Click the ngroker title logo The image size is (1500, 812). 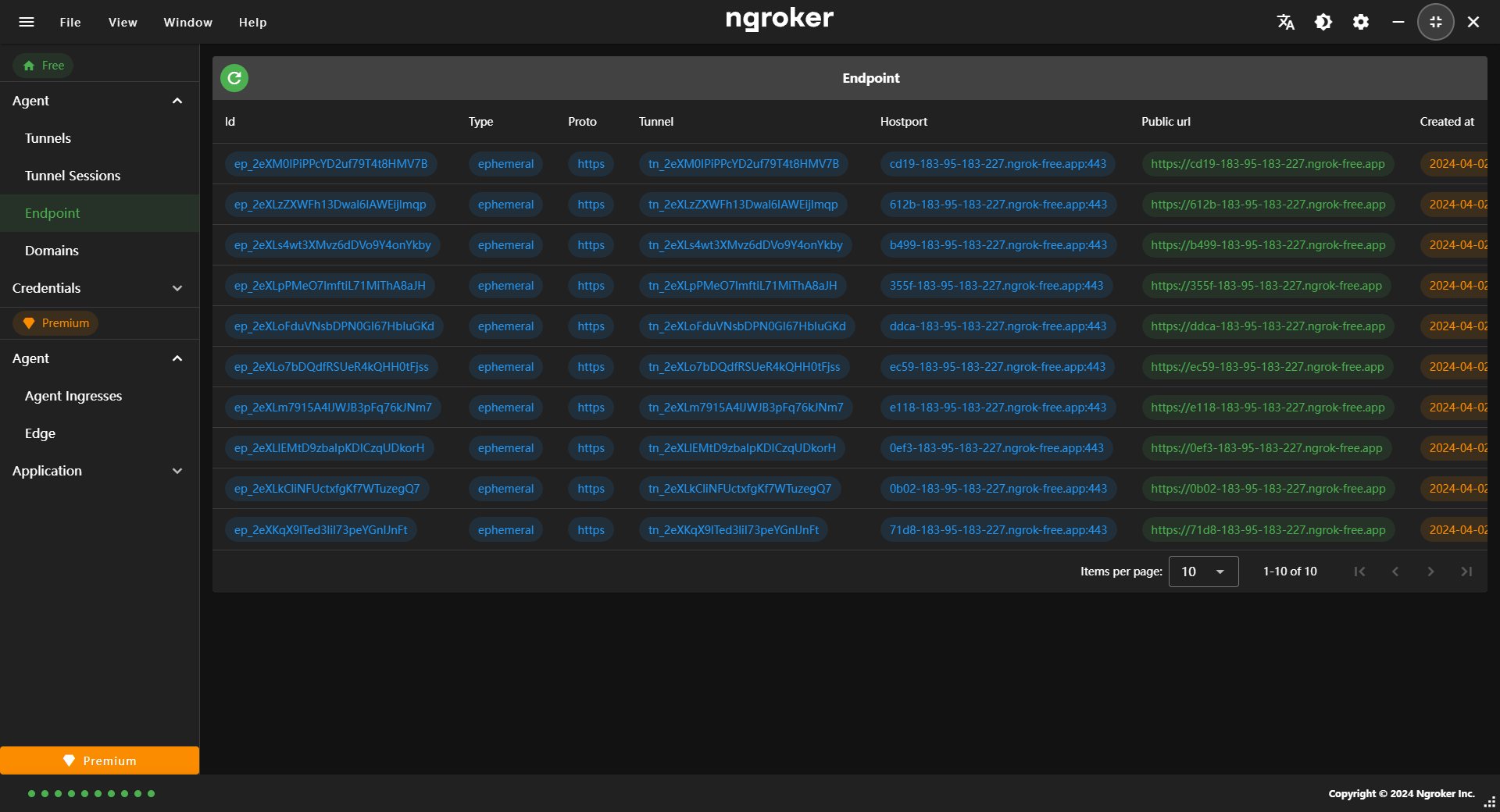point(779,19)
